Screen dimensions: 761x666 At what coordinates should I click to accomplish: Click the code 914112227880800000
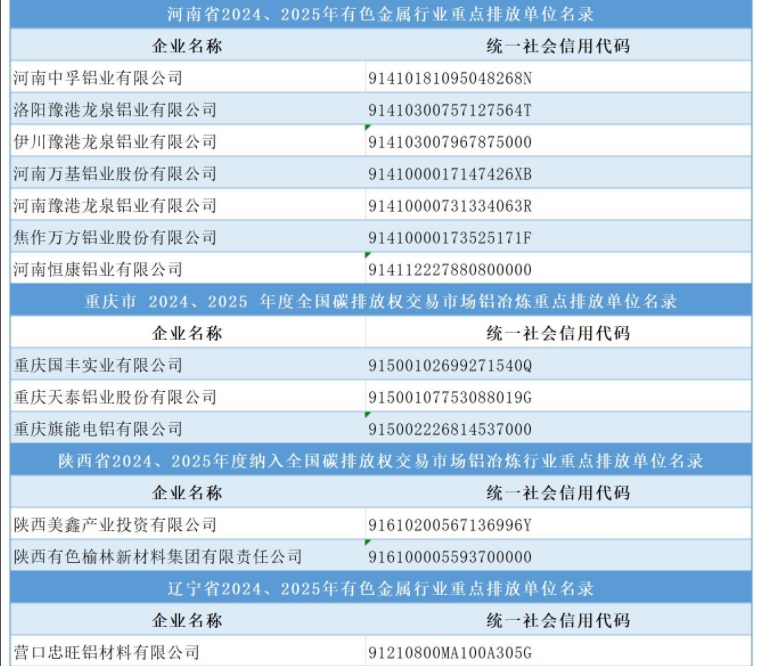[x=449, y=270]
